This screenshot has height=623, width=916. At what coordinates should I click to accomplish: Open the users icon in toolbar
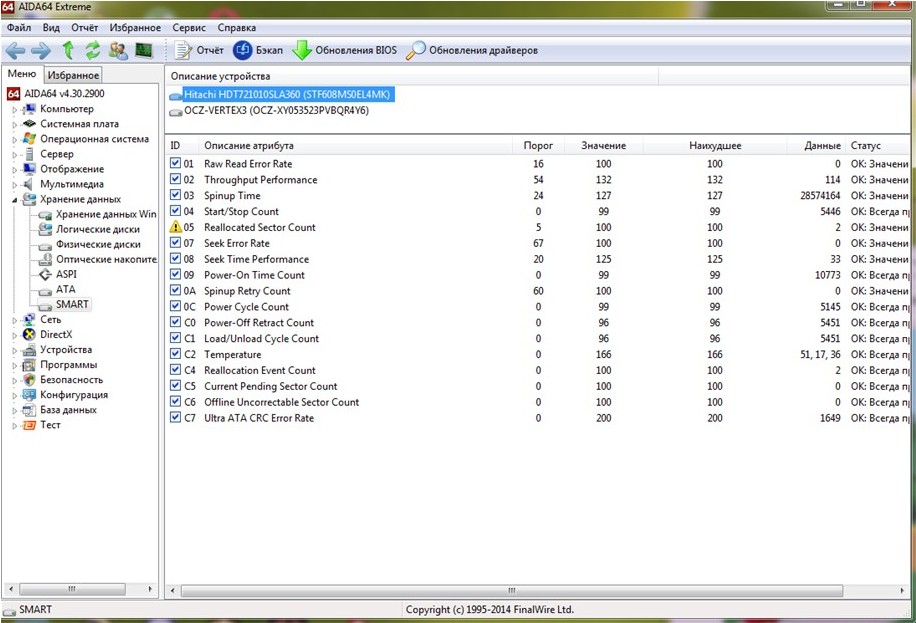118,50
